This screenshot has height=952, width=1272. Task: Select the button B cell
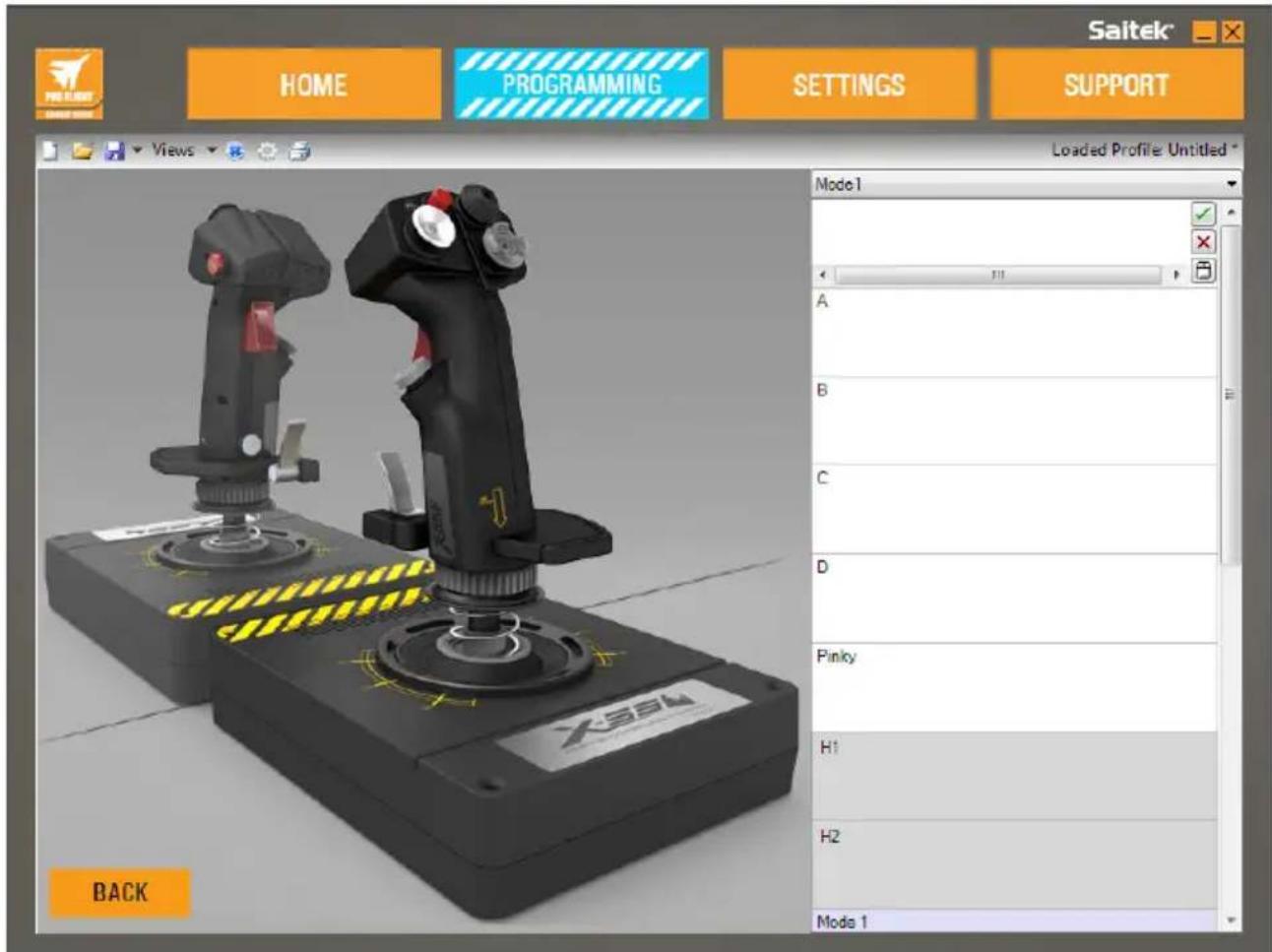(1014, 421)
